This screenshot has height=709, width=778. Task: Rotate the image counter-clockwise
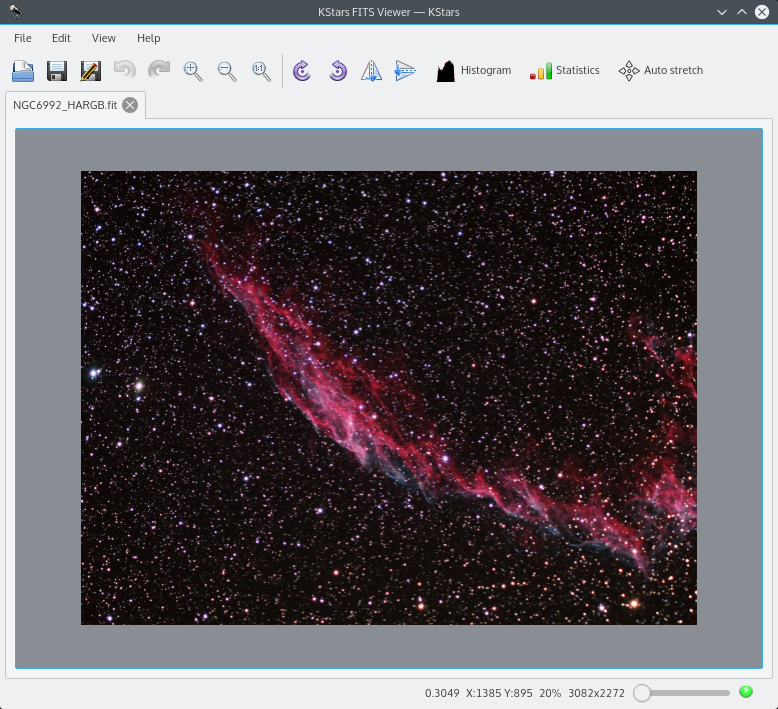pos(337,71)
